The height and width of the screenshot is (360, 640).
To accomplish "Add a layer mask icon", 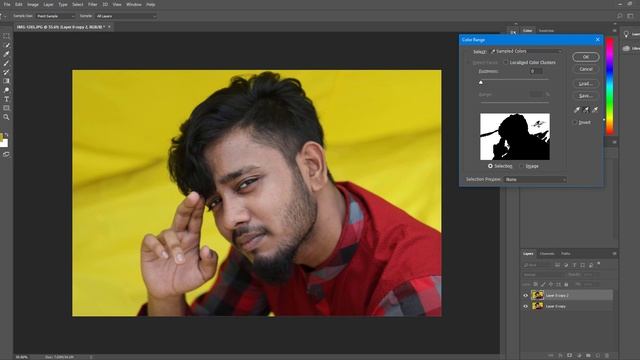I will (569, 356).
